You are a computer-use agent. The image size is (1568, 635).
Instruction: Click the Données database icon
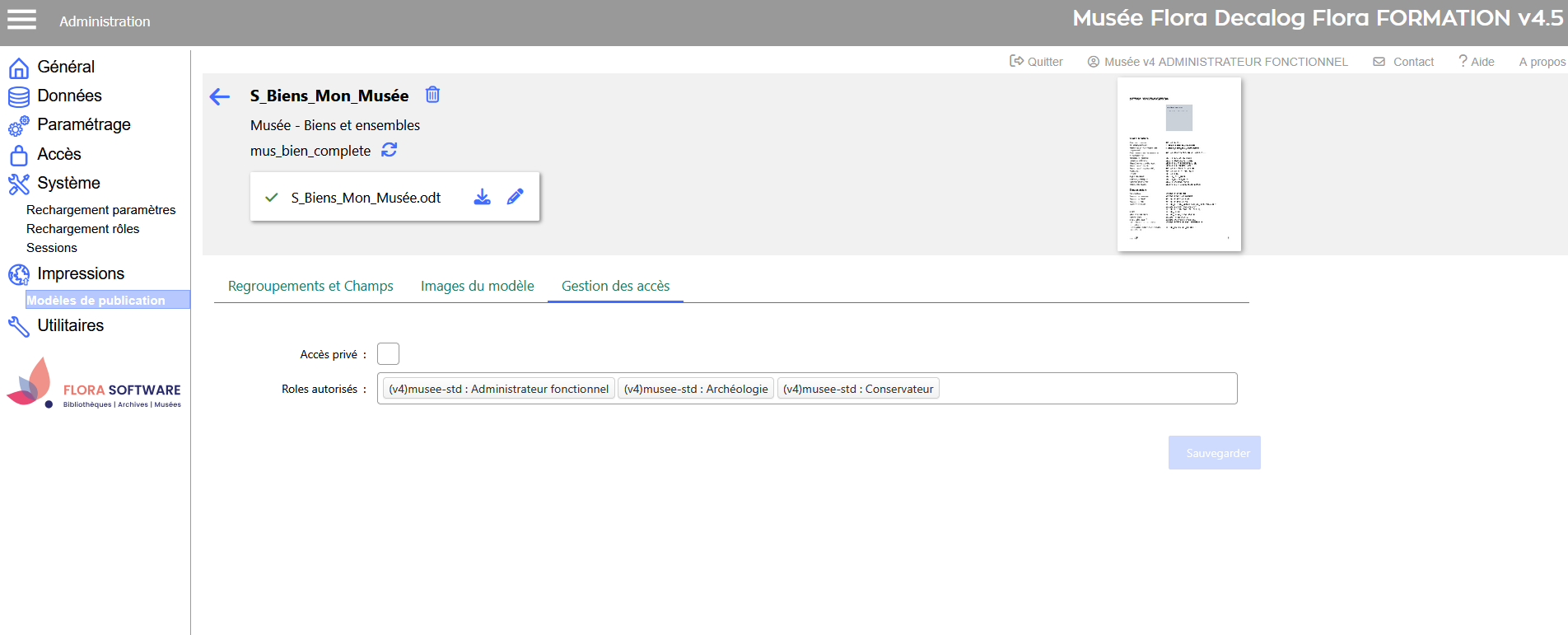click(19, 96)
